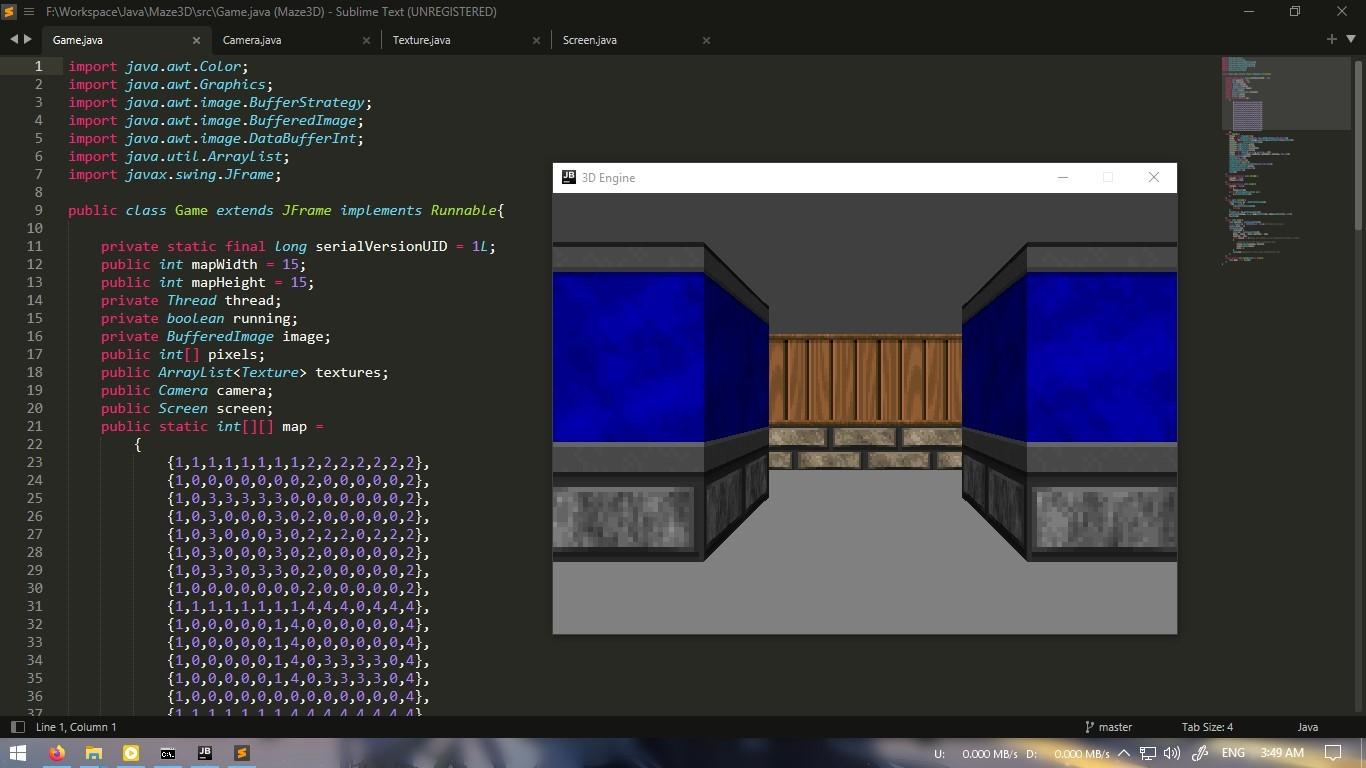This screenshot has width=1366, height=768.
Task: Switch to the Camera.java tab
Action: (x=252, y=40)
